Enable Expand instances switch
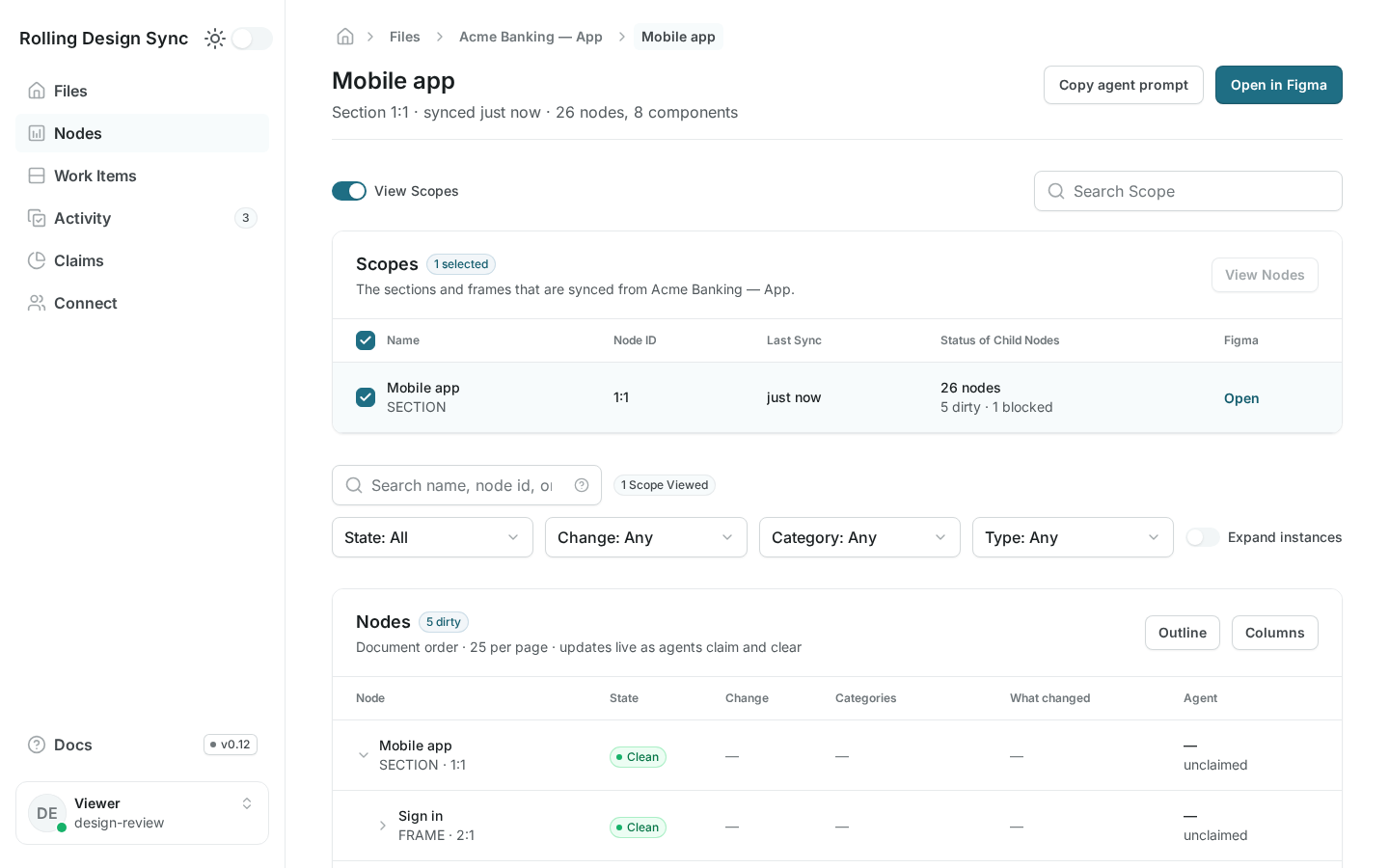The height and width of the screenshot is (868, 1389). click(1203, 537)
